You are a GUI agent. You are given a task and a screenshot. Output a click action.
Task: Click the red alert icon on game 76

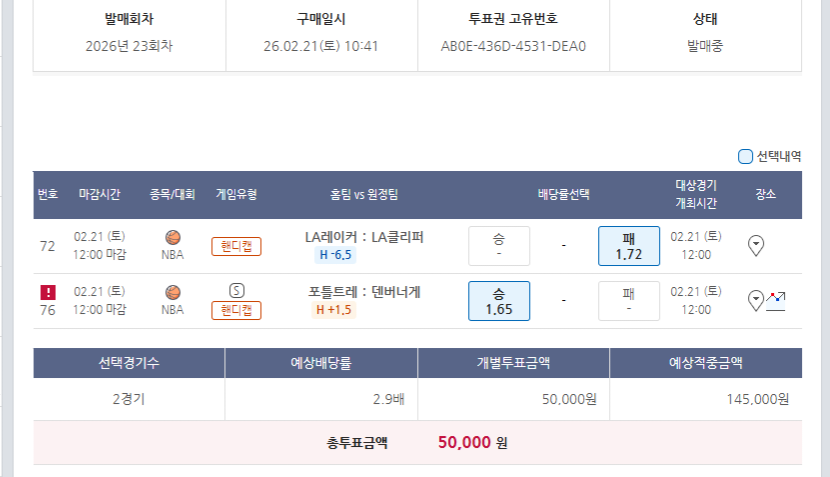point(47,292)
